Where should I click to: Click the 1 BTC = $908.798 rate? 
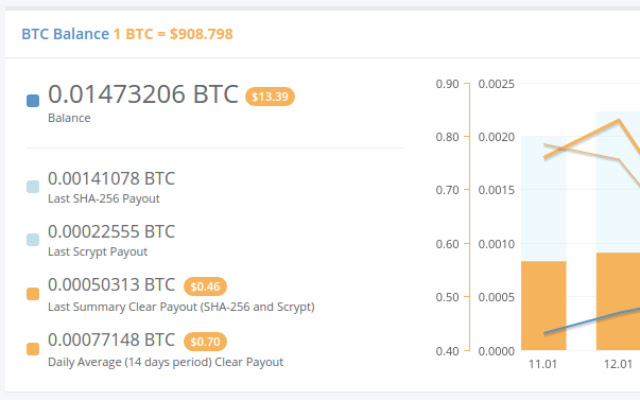pyautogui.click(x=173, y=34)
